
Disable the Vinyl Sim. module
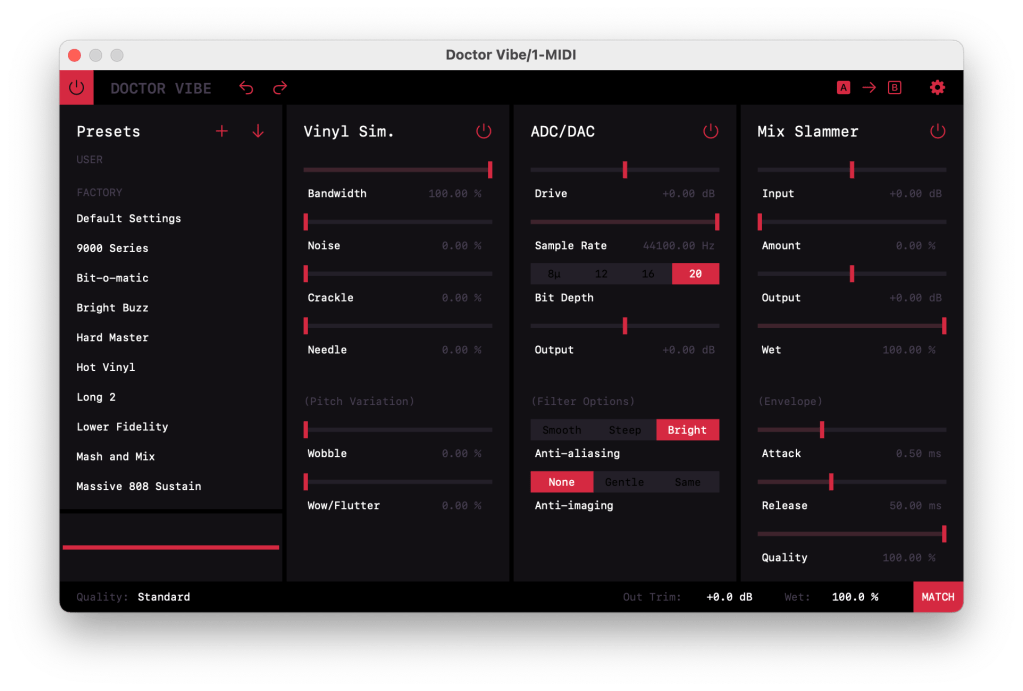pos(484,132)
